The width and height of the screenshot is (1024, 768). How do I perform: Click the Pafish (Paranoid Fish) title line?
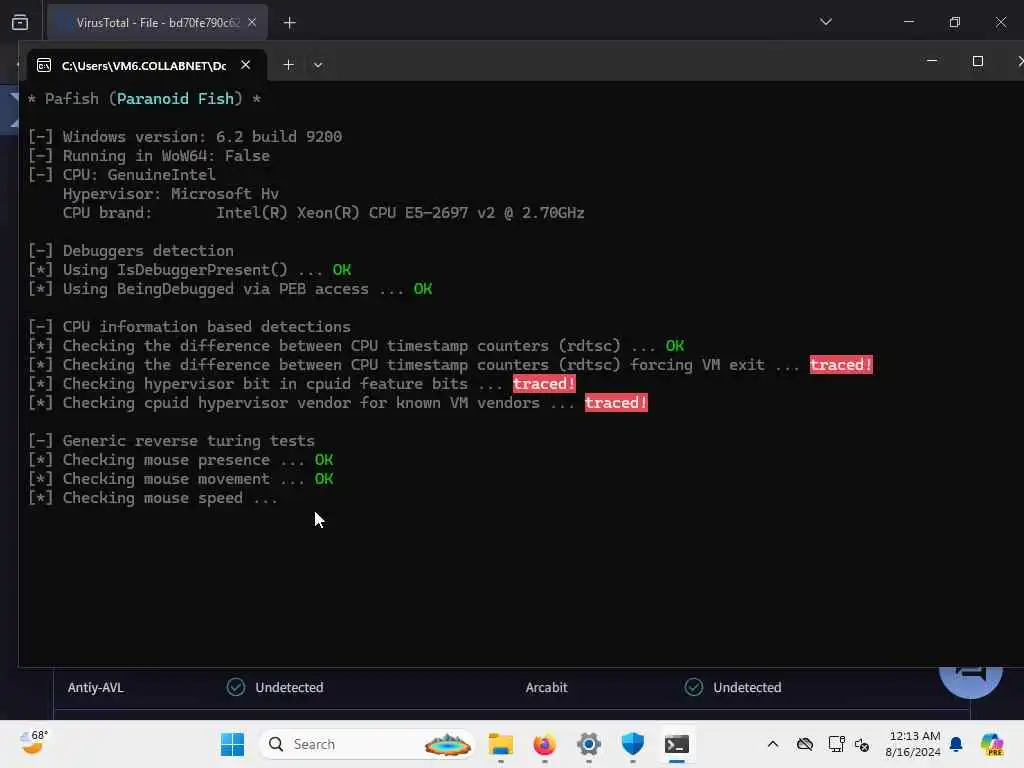coord(144,99)
